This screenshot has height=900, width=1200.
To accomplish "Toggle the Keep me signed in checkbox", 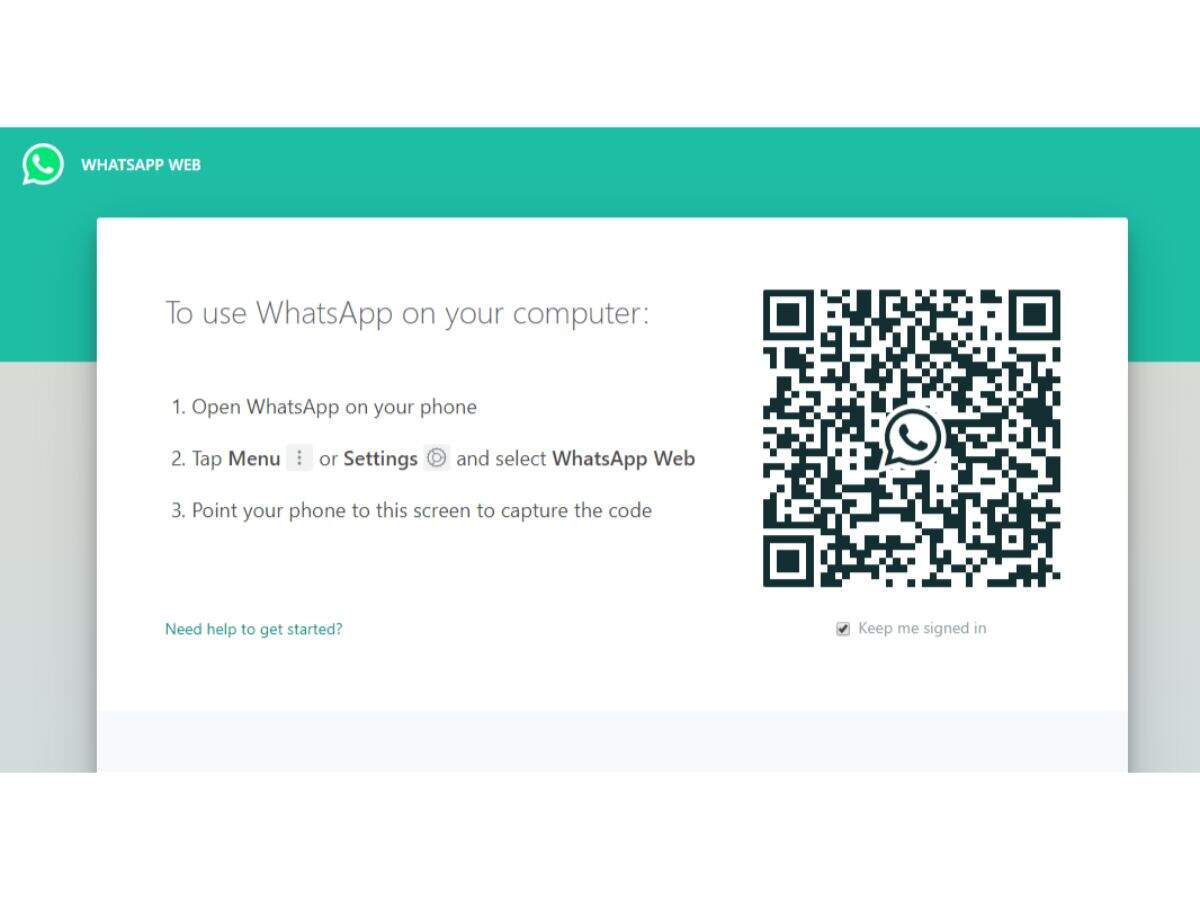I will coord(843,629).
